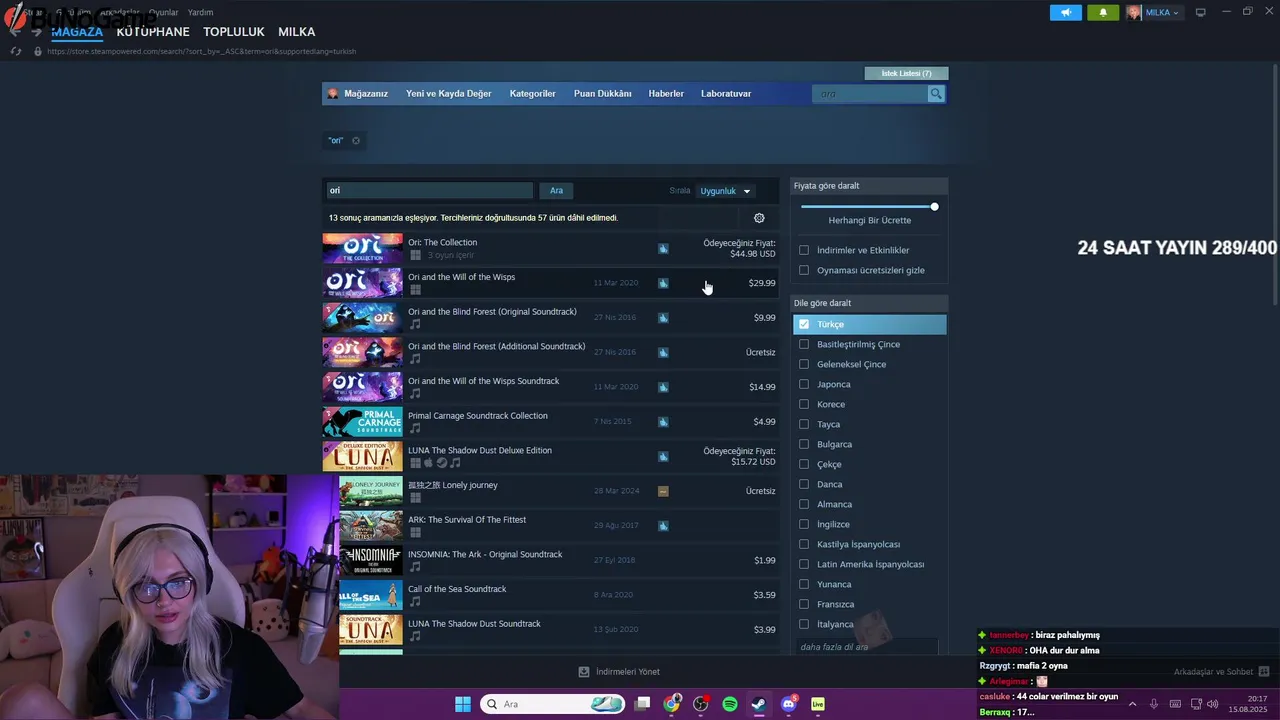
Task: Launch Chrome from the taskbar
Action: click(672, 704)
